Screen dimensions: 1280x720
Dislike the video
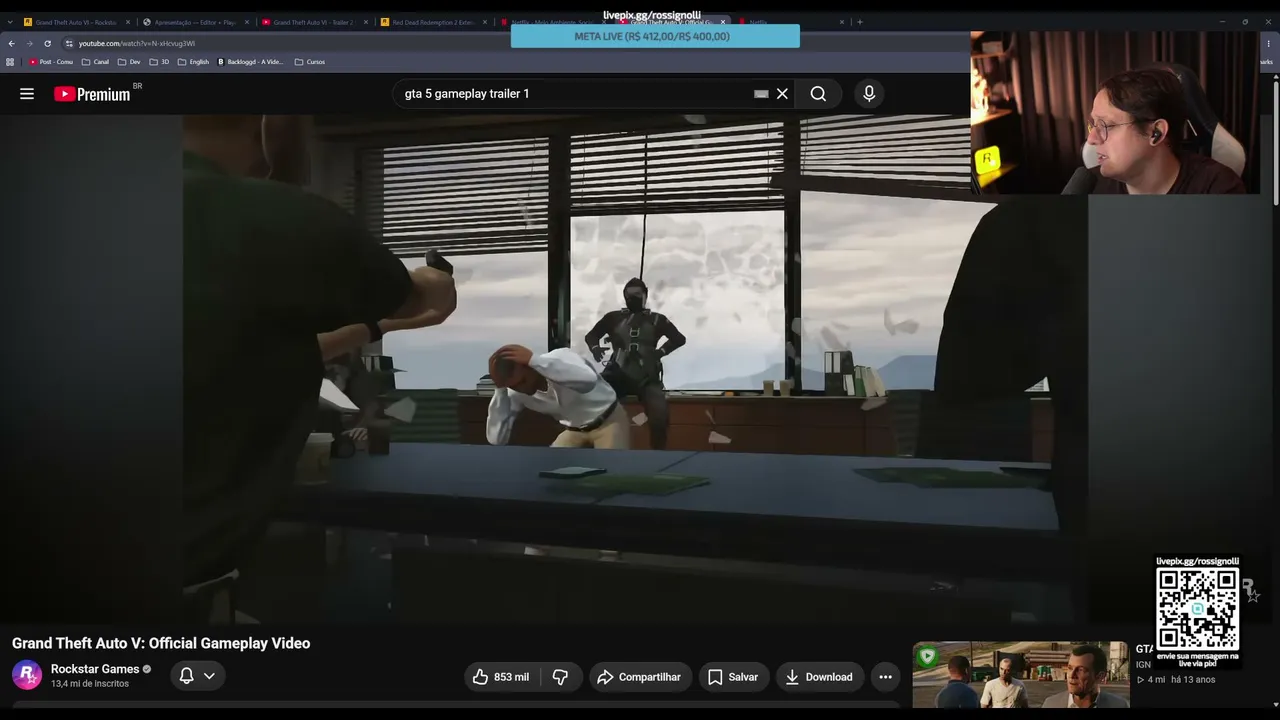560,677
